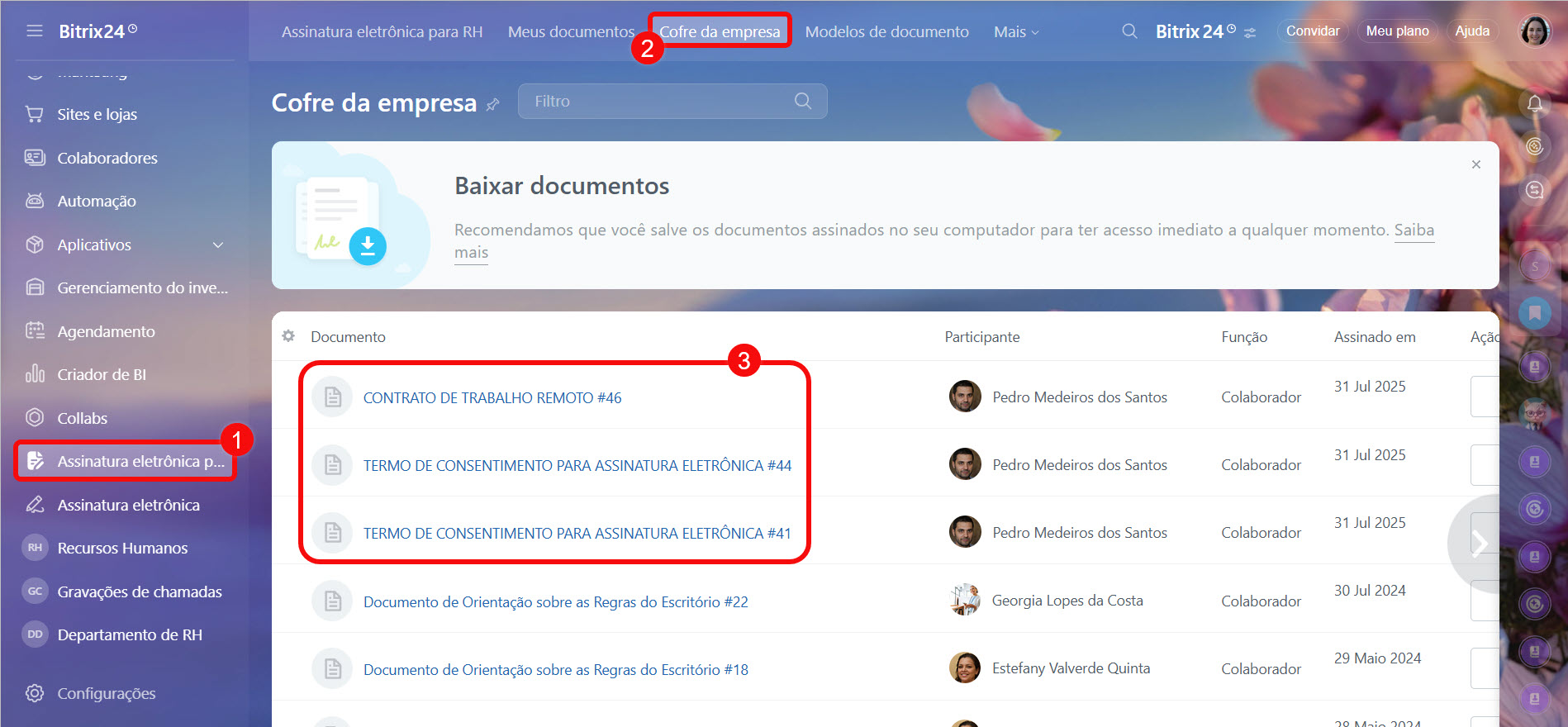Open Georgia Lopes da Costa profile

(1067, 601)
